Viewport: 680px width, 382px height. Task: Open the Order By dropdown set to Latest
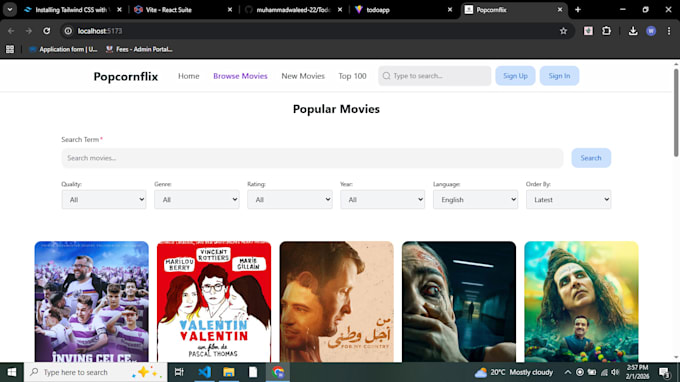(569, 199)
